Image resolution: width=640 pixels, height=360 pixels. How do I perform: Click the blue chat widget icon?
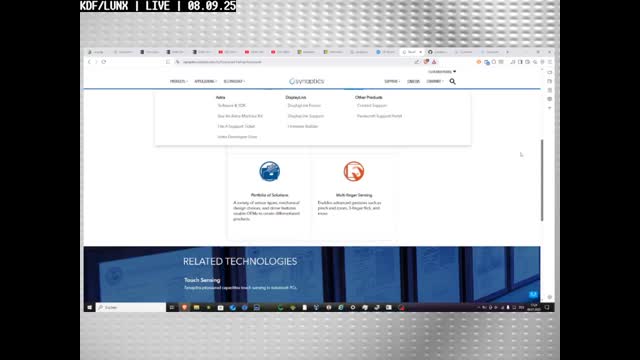pos(533,295)
